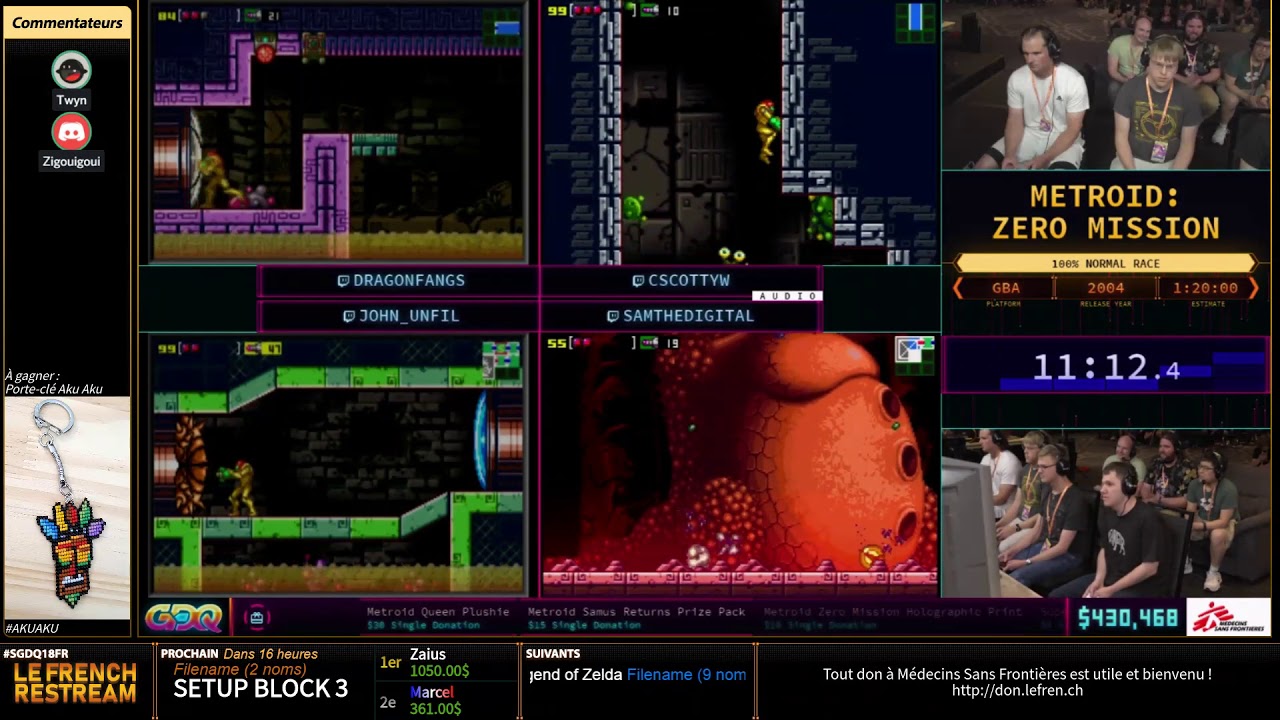Click the SUIVANTS heading
This screenshot has width=1280, height=720.
[x=553, y=654]
